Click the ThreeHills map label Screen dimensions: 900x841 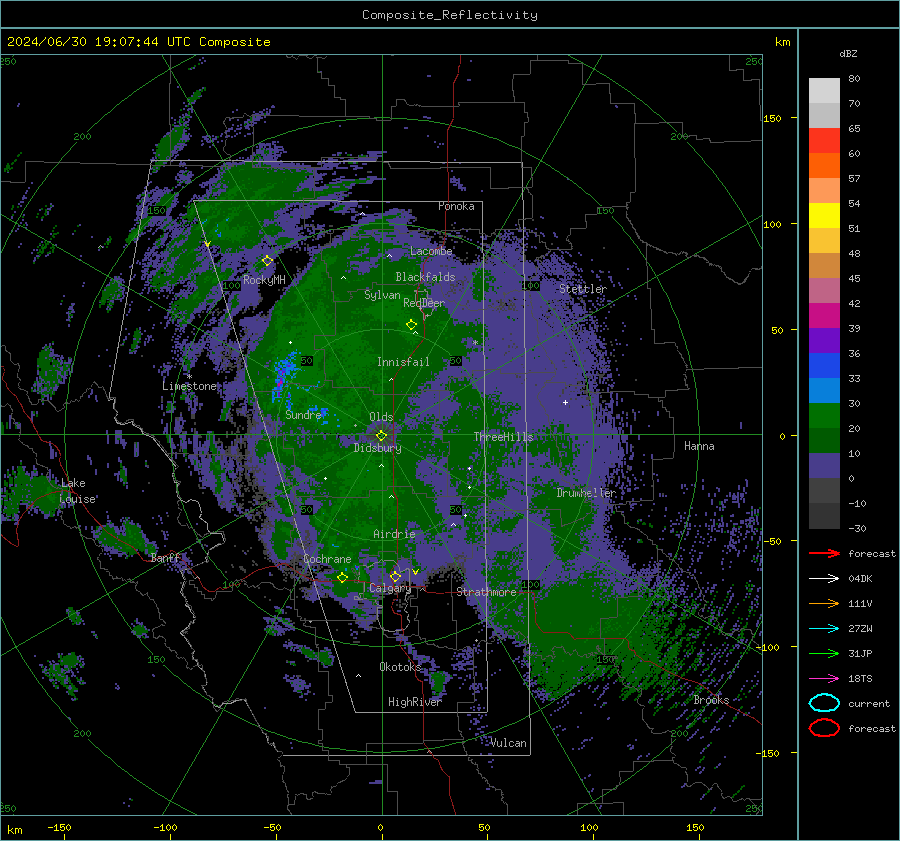click(503, 437)
